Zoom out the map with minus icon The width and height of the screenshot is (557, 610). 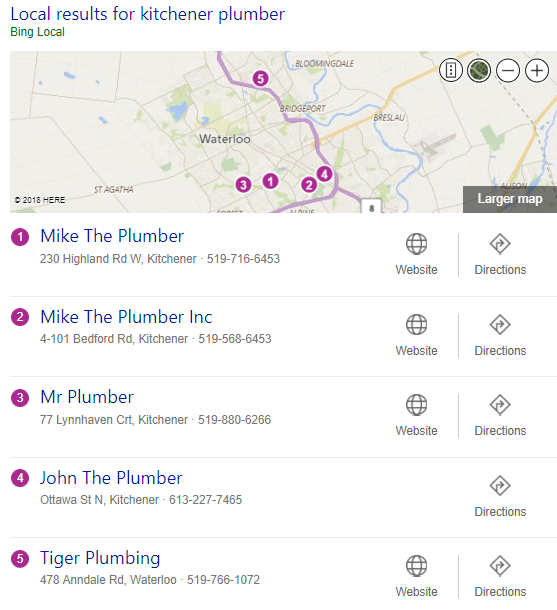click(x=508, y=71)
